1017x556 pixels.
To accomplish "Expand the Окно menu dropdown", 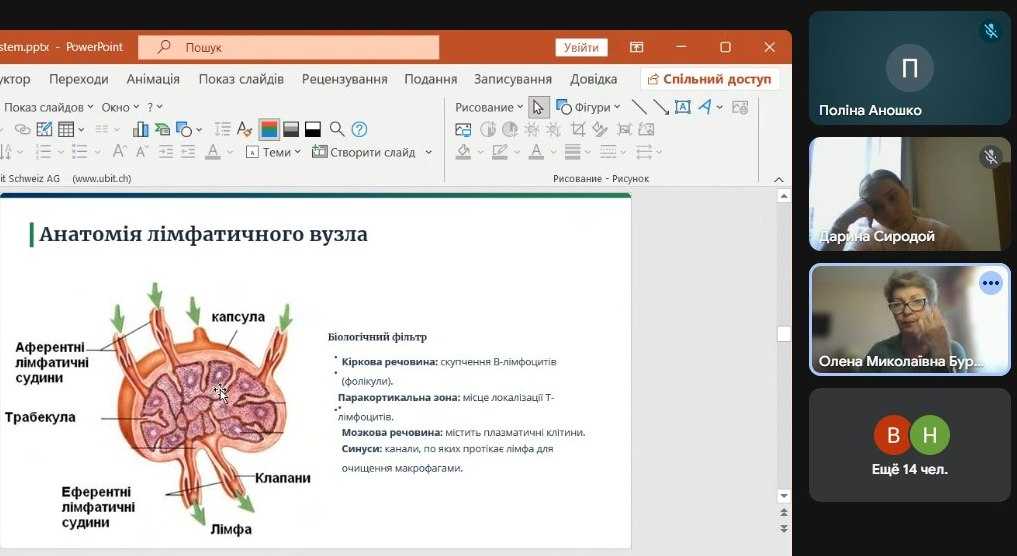I will pyautogui.click(x=120, y=107).
